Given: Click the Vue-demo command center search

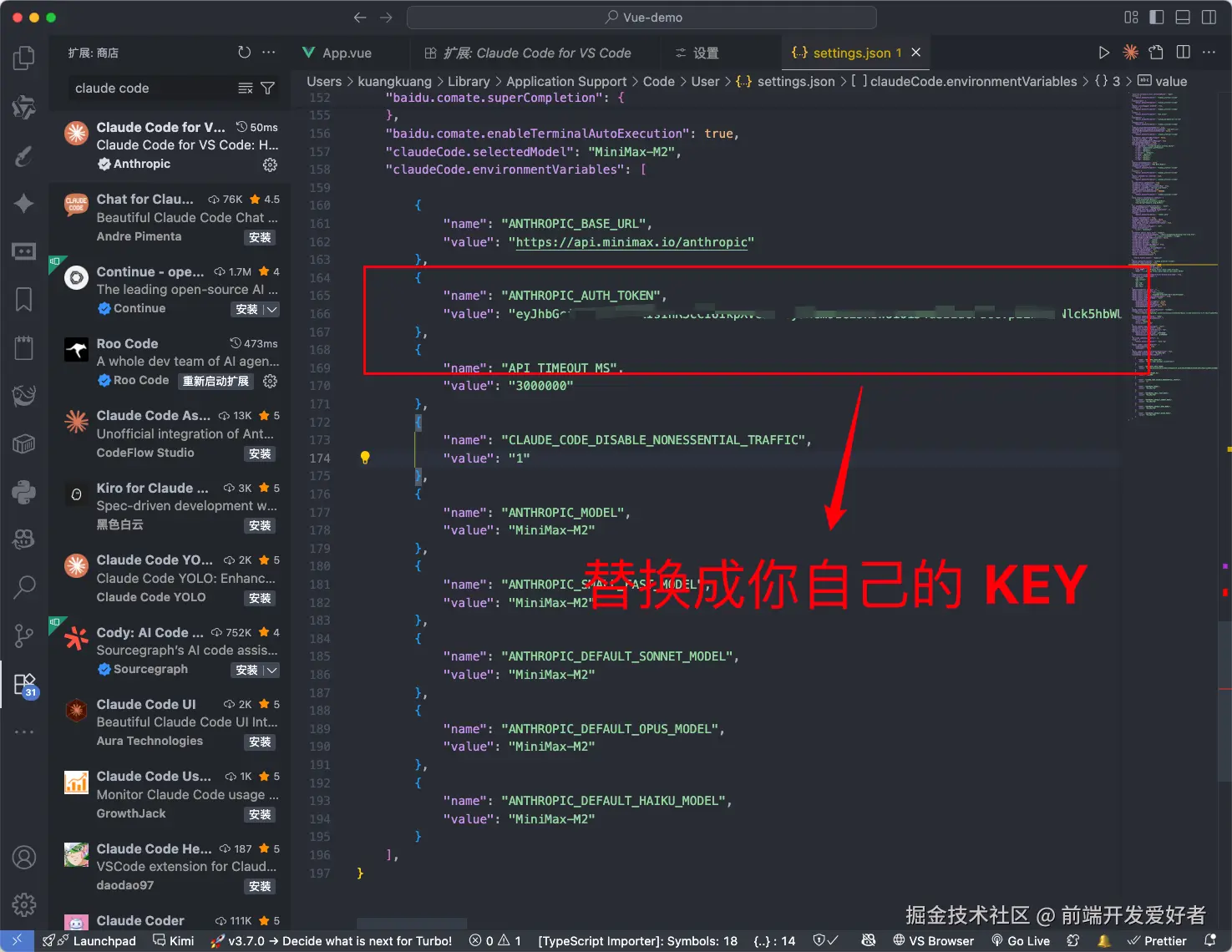Looking at the screenshot, I should pyautogui.click(x=641, y=18).
